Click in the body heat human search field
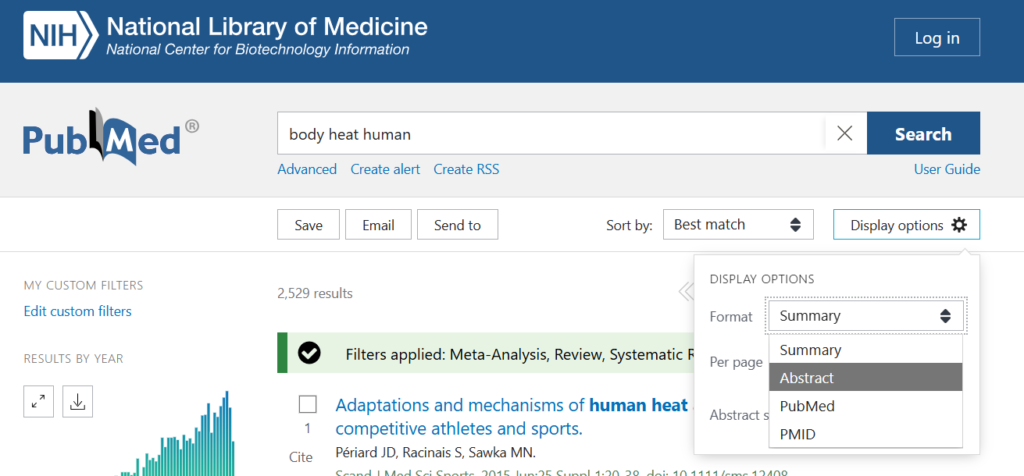The image size is (1024, 476). [x=551, y=134]
